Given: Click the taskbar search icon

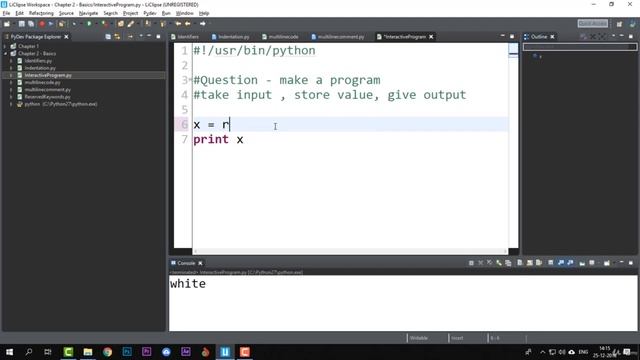Looking at the screenshot, I should click(x=29, y=352).
